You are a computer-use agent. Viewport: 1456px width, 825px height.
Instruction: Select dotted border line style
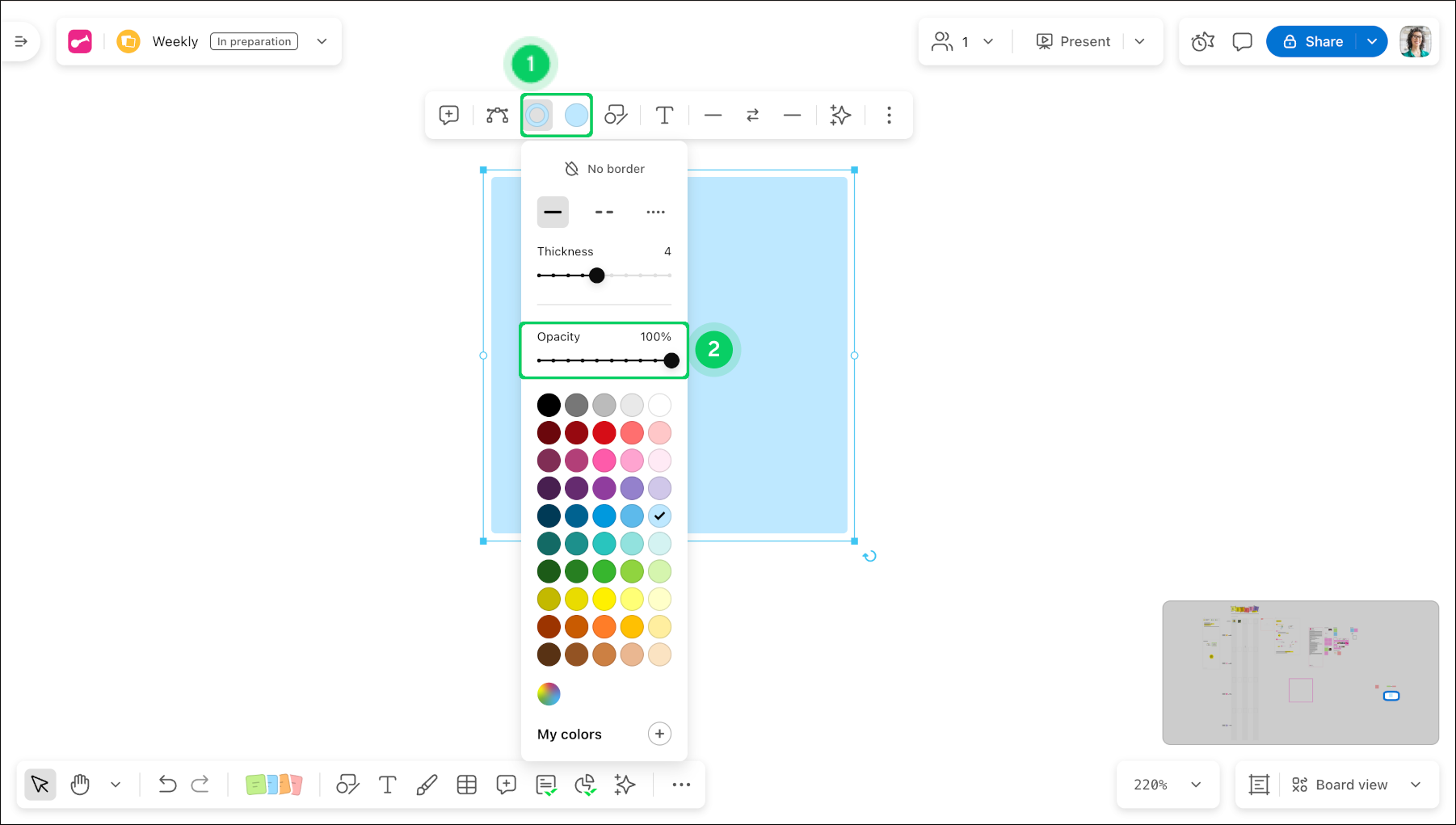coord(655,213)
